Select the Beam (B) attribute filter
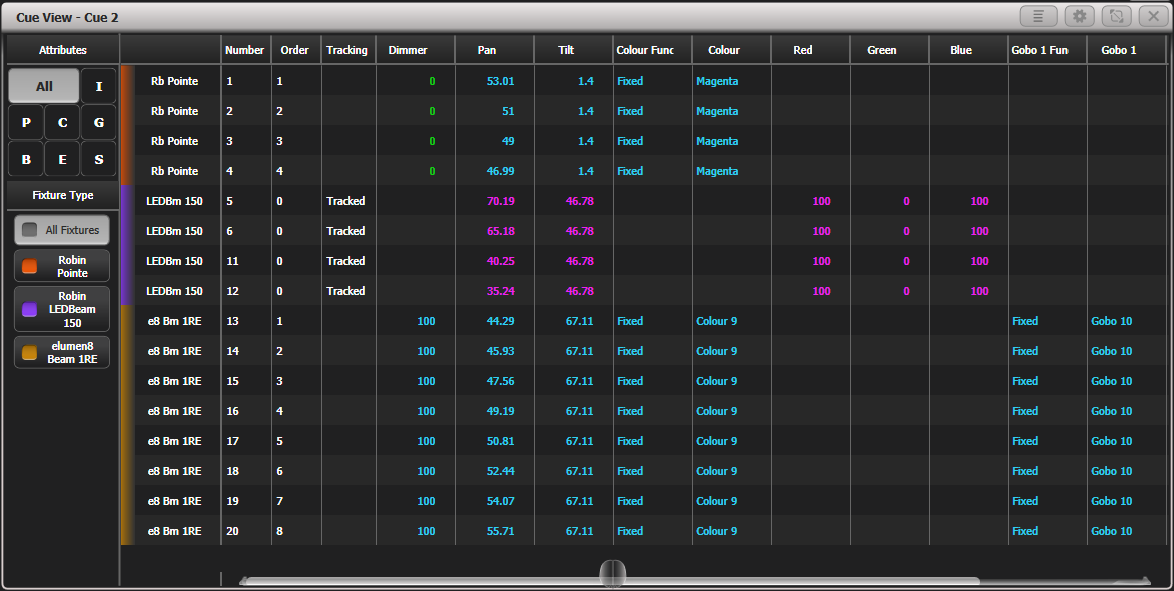 click(26, 159)
